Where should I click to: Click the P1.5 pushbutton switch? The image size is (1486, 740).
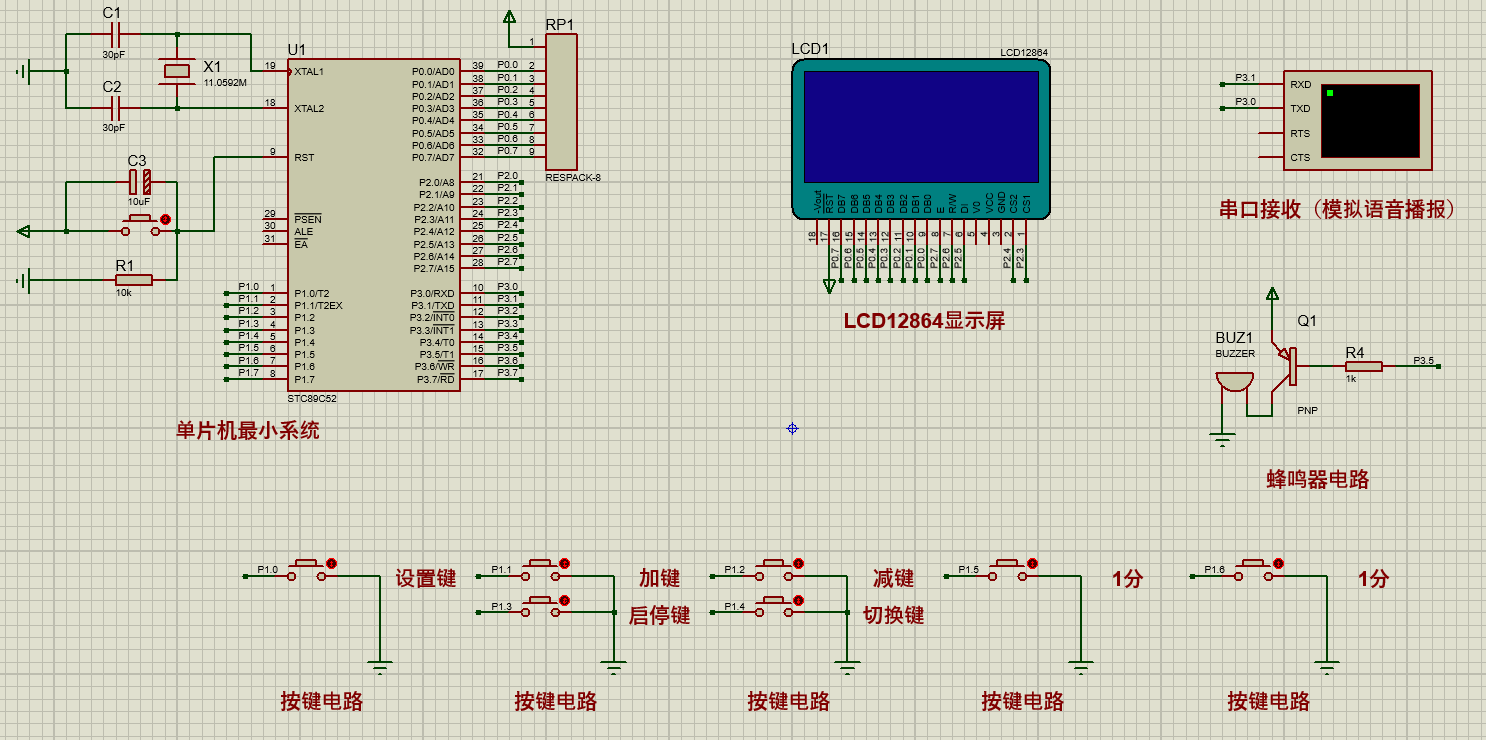[1009, 571]
